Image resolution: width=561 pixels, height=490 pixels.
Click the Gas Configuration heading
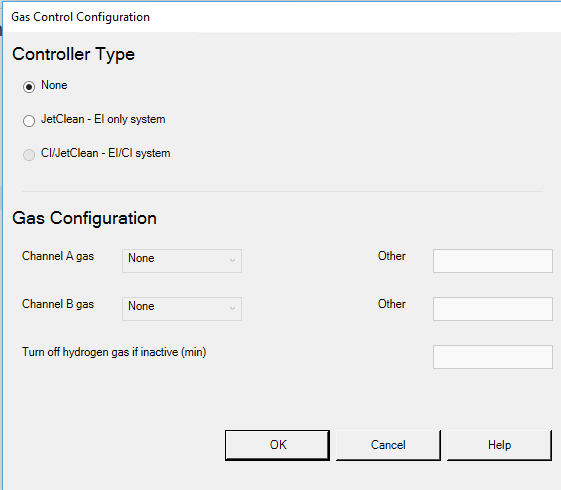pos(84,218)
